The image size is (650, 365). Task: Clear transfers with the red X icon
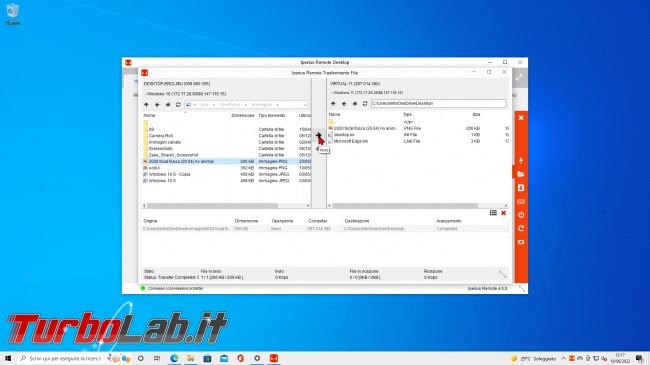click(503, 213)
